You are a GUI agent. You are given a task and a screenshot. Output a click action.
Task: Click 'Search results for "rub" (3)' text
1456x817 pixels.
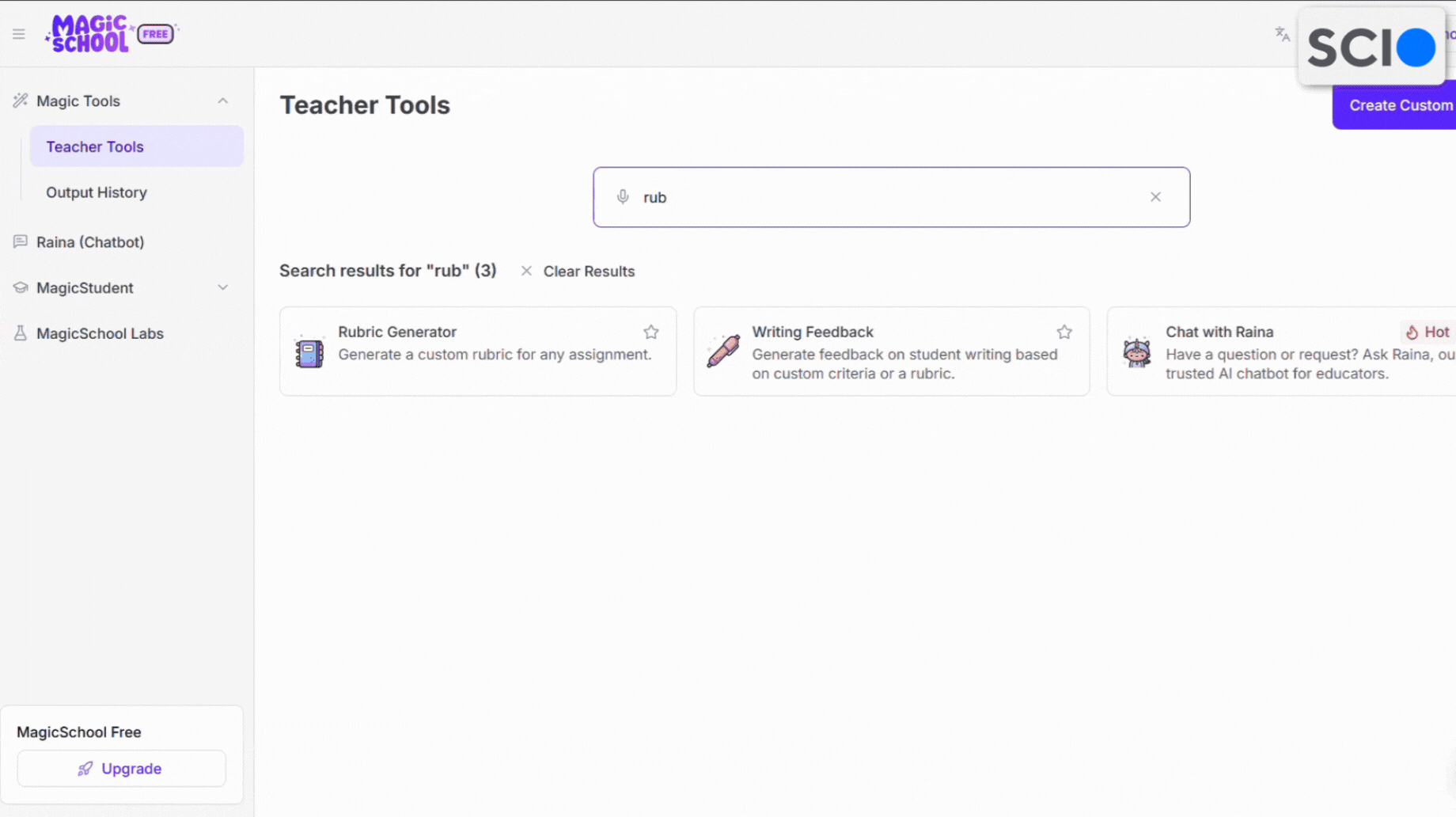(388, 271)
